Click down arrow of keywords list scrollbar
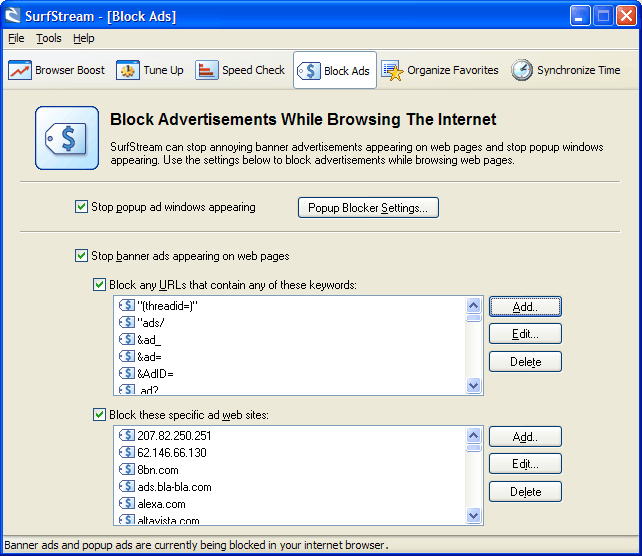Image resolution: width=642 pixels, height=556 pixels. pos(474,385)
